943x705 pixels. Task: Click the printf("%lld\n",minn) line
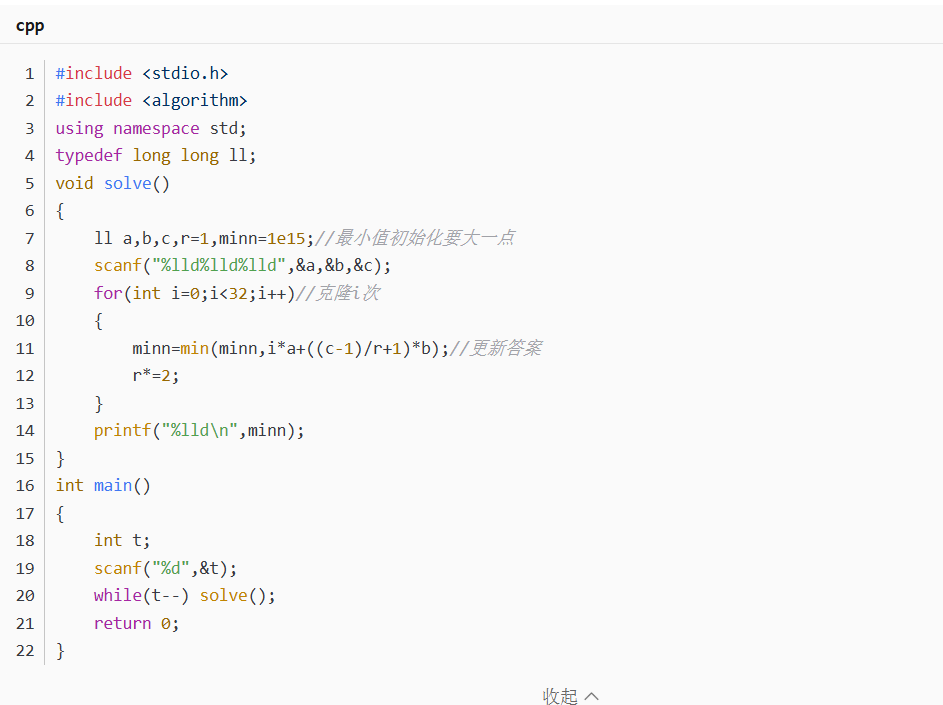(199, 431)
